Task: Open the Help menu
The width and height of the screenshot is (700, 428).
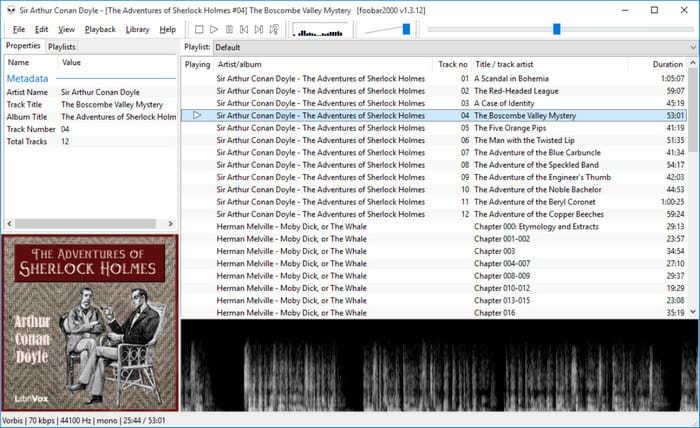Action: click(x=168, y=29)
